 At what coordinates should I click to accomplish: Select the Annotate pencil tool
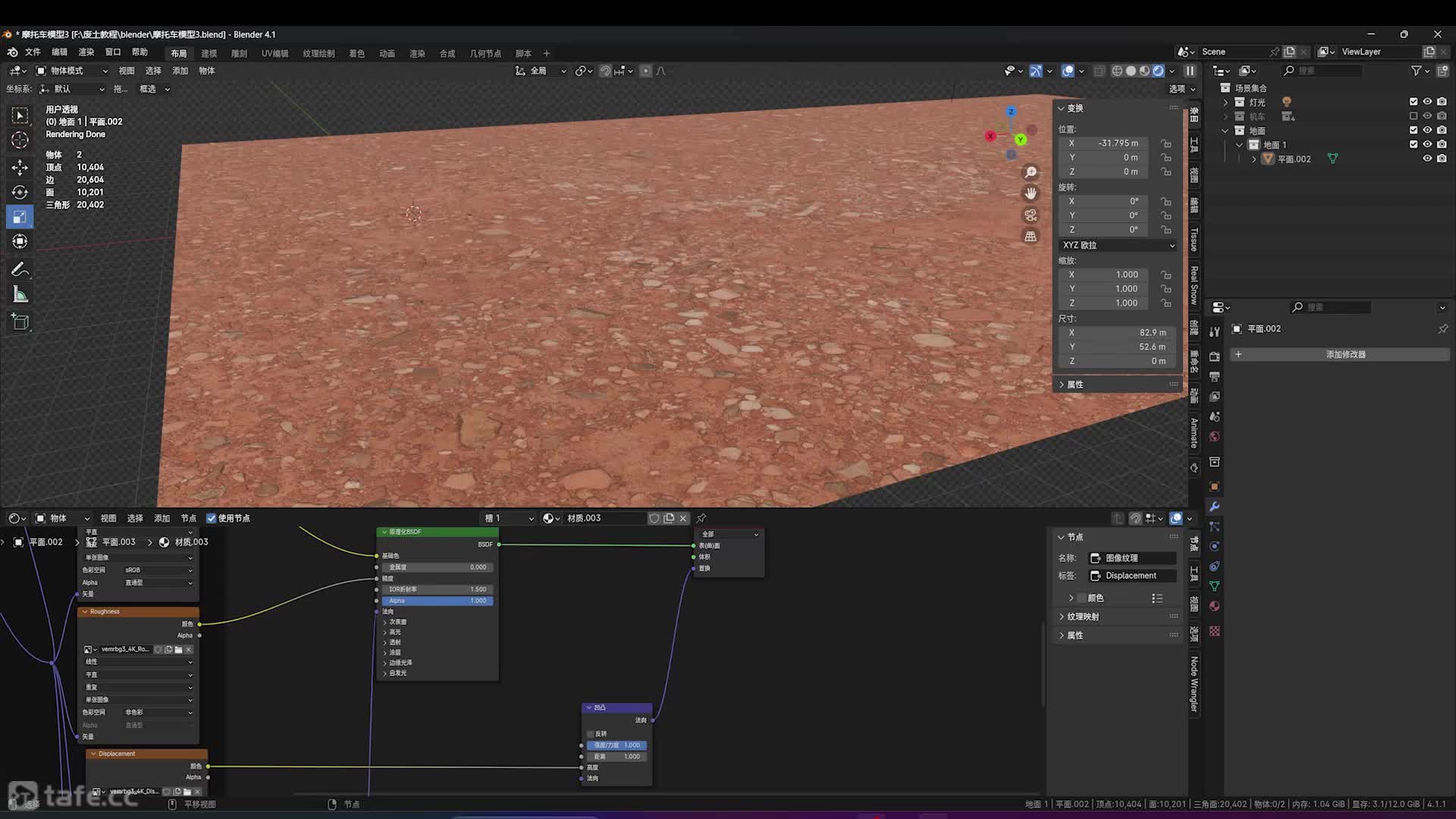(x=20, y=270)
